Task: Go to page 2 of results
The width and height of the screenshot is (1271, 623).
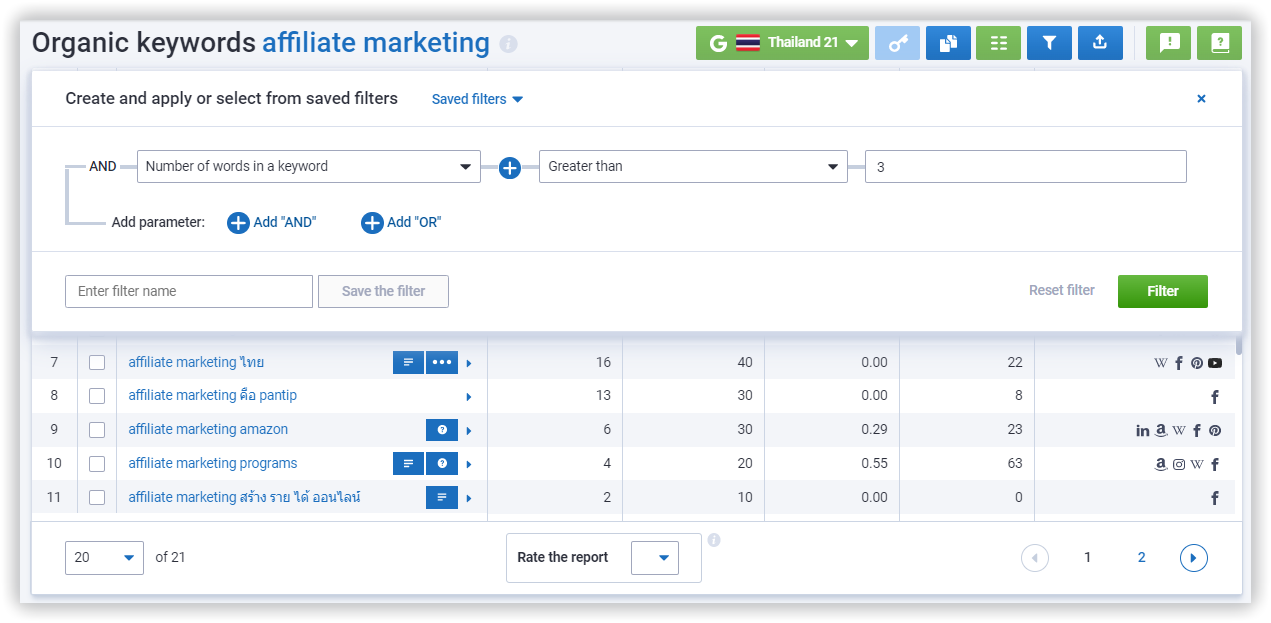Action: click(1141, 558)
